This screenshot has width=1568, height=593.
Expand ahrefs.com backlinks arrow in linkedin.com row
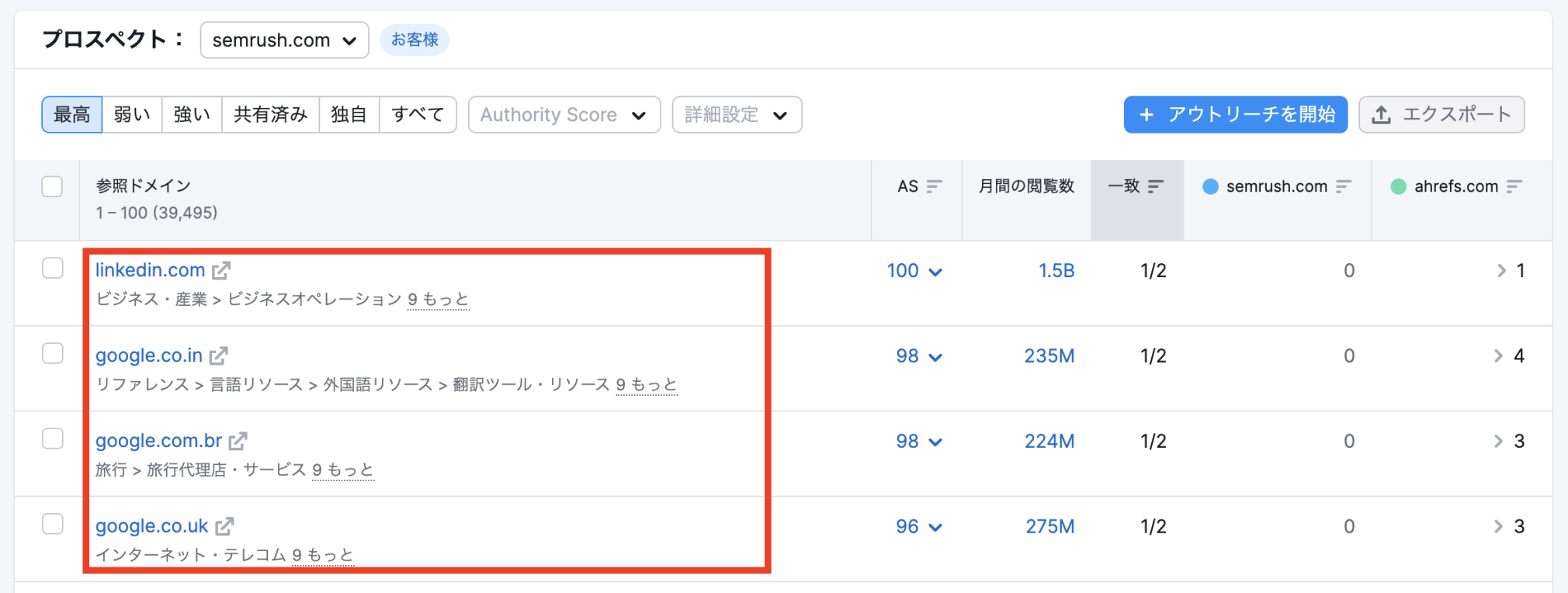1501,270
